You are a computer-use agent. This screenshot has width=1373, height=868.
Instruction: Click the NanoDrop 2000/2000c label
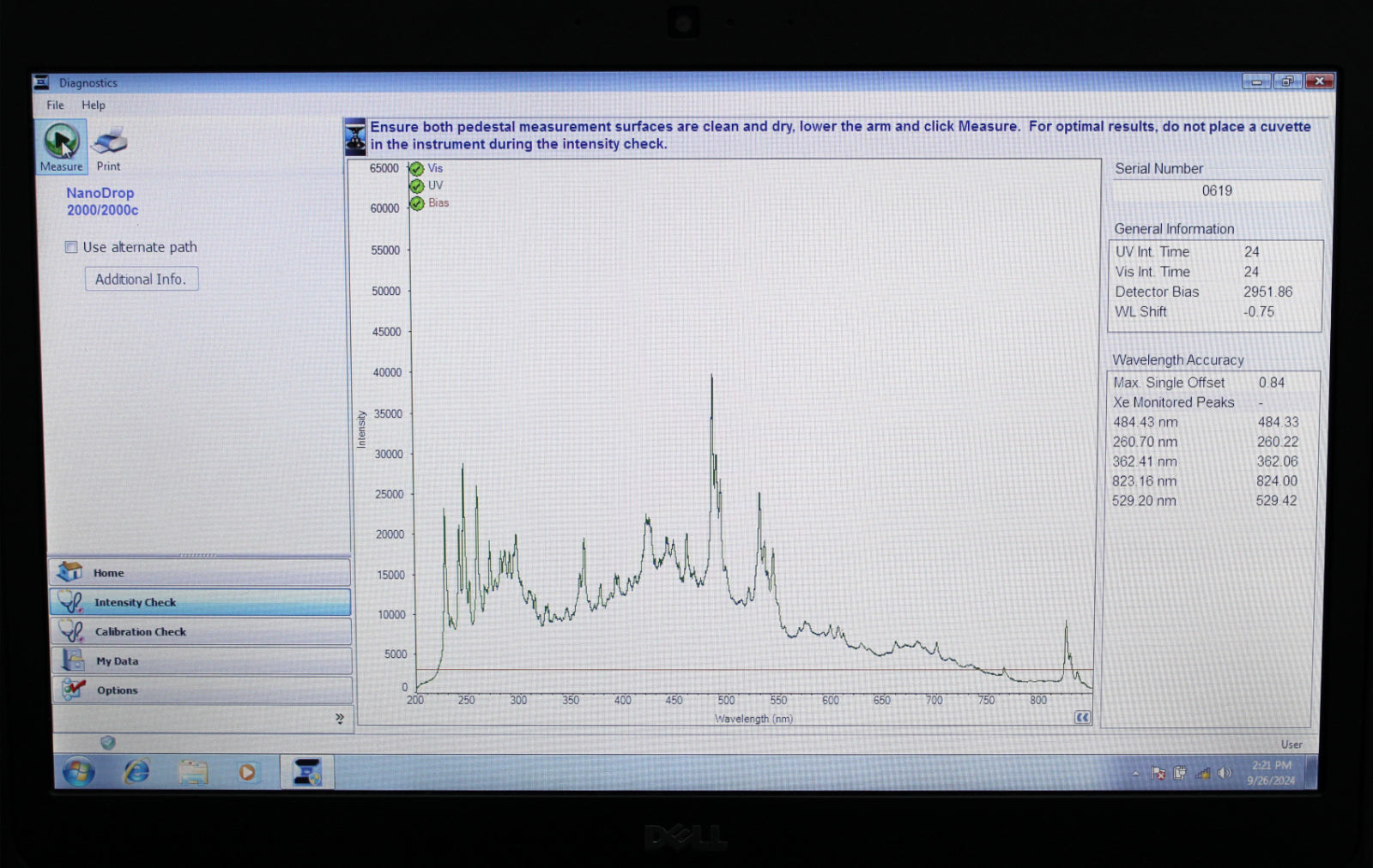point(101,202)
